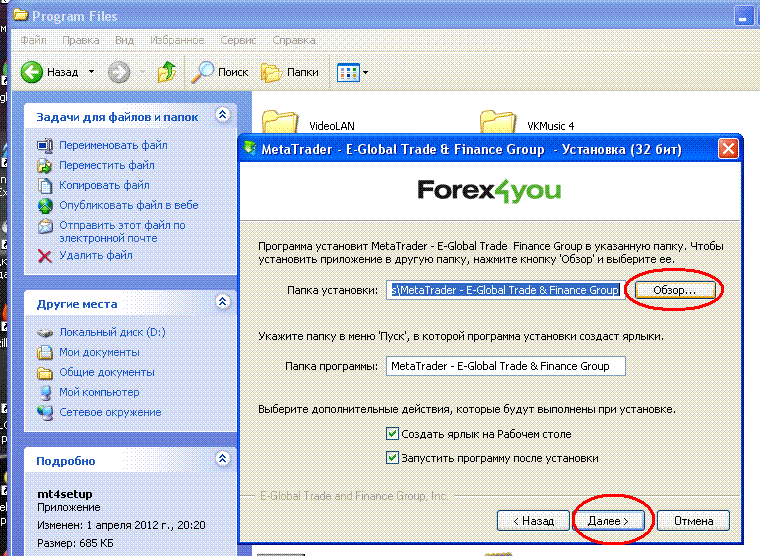Image resolution: width=760 pixels, height=556 pixels.
Task: Select the VideoLAN folder
Action: click(x=309, y=122)
